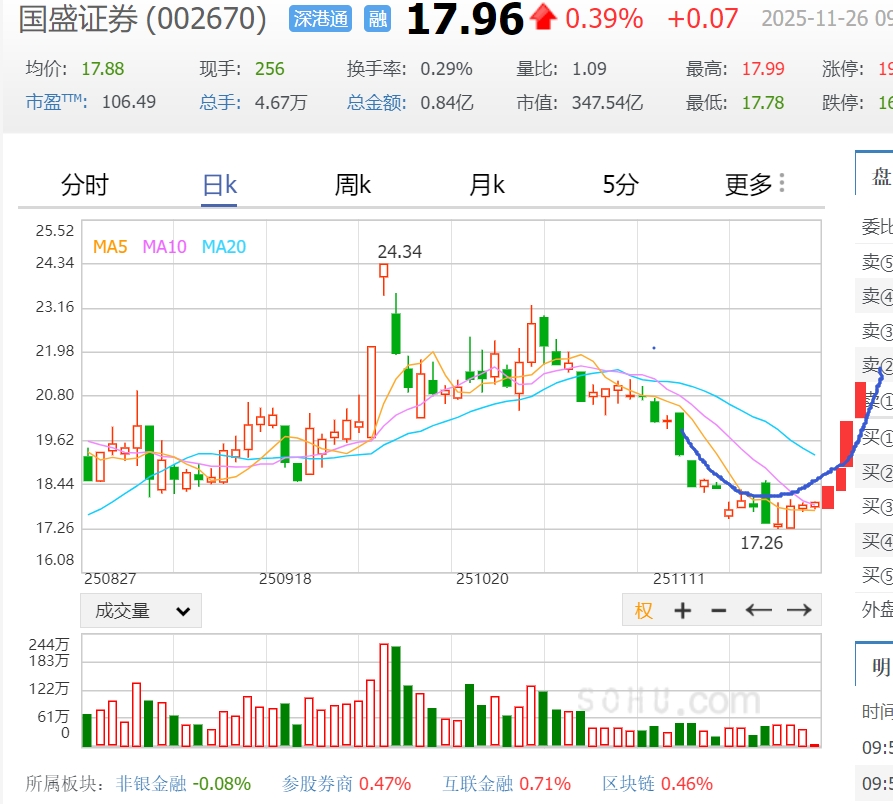Move chart right with right arrow
Image resolution: width=893 pixels, height=804 pixels.
[799, 610]
